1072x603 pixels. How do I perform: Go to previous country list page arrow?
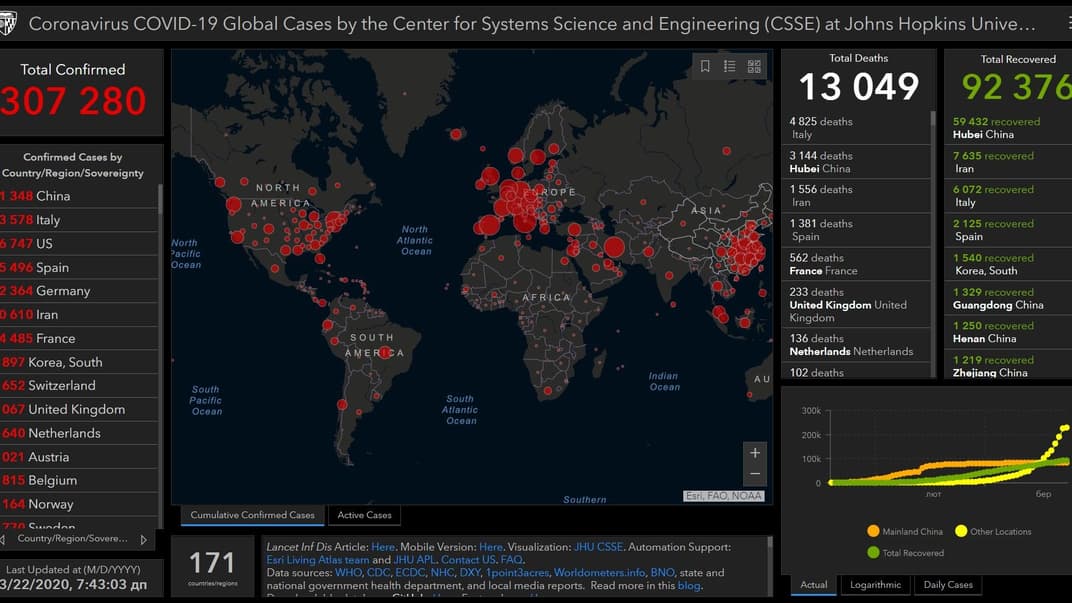point(3,539)
